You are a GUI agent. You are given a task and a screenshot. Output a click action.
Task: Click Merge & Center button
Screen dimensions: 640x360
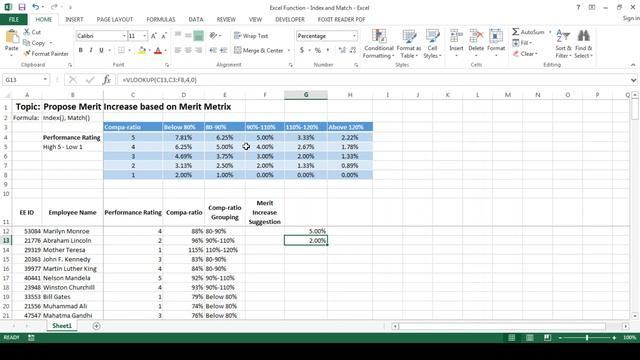coord(259,50)
